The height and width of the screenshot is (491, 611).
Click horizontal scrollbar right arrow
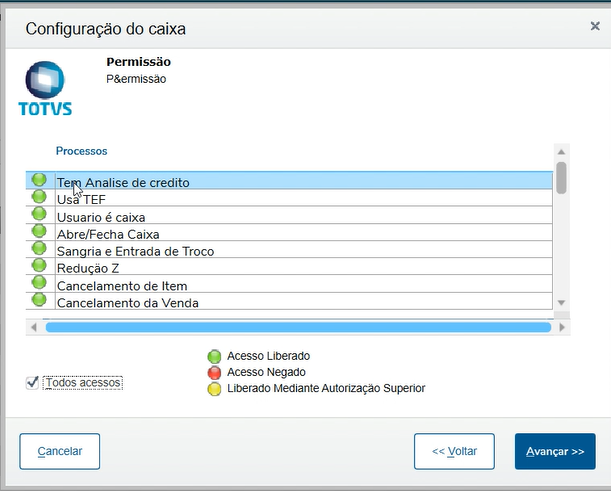[x=561, y=327]
